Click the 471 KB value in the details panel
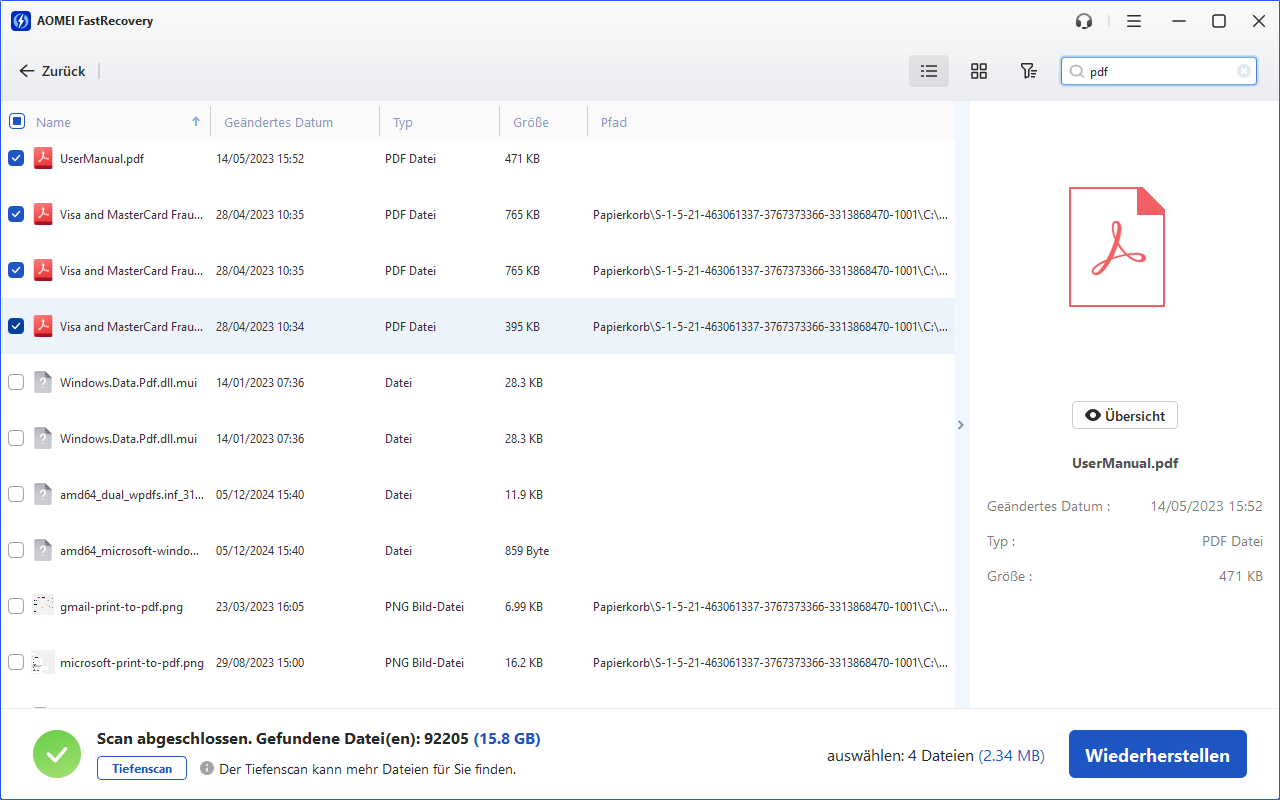1280x800 pixels. tap(1240, 576)
